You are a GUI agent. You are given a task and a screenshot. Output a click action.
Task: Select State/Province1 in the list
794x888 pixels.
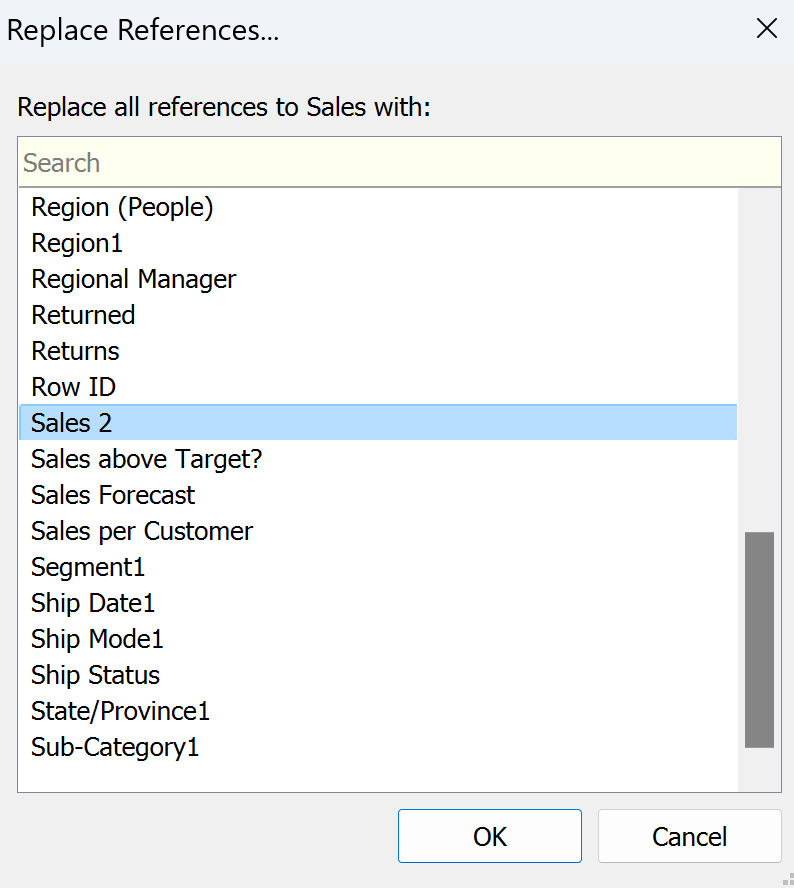coord(120,711)
